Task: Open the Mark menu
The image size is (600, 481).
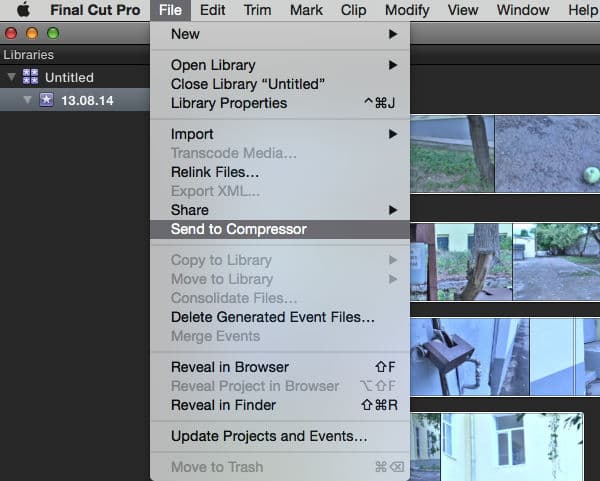Action: (306, 10)
